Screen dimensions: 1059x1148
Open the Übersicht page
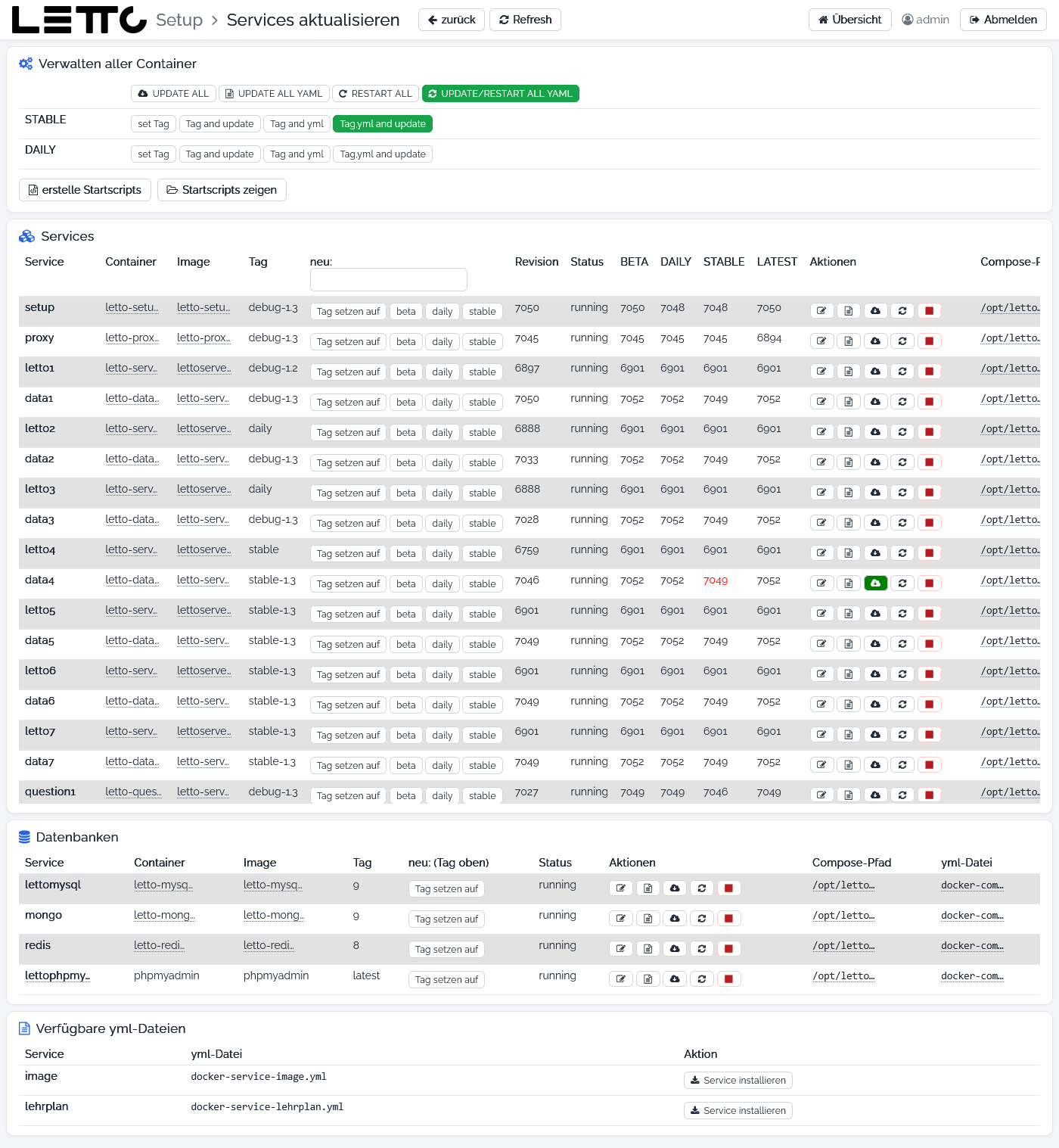point(850,20)
